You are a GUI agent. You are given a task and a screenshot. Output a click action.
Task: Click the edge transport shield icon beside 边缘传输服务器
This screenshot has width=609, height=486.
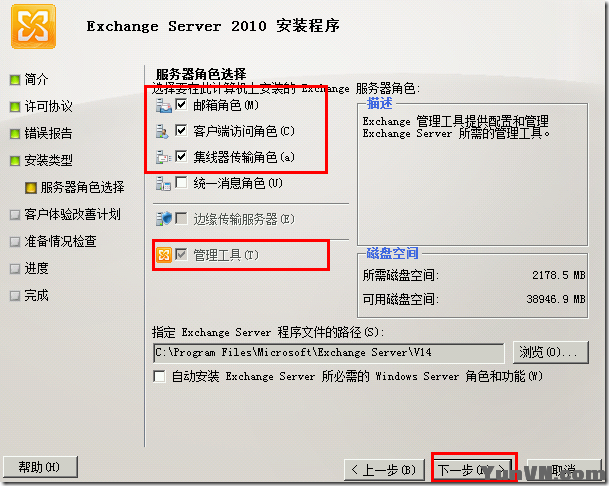click(x=164, y=219)
